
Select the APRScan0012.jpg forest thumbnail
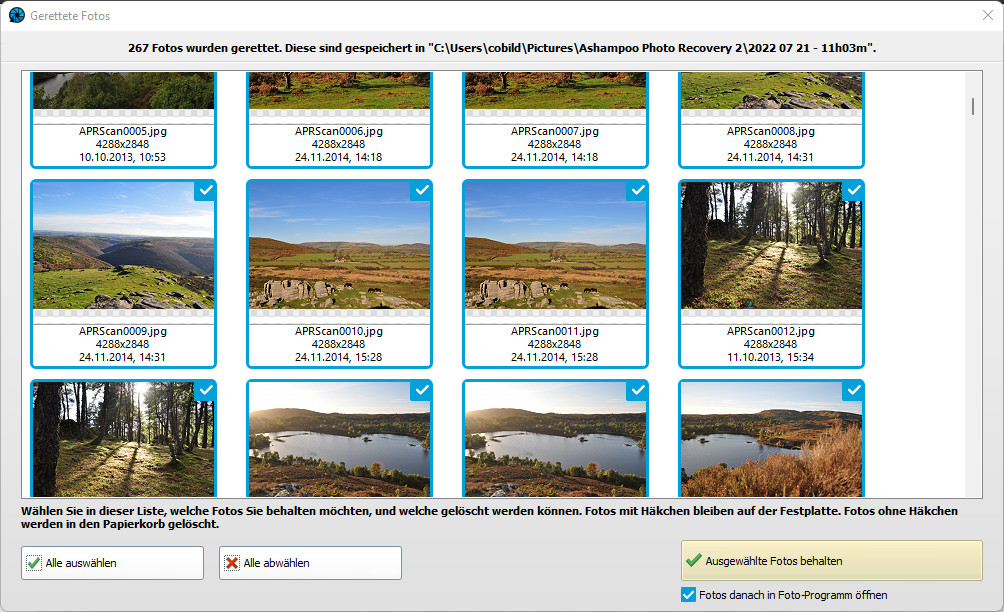click(771, 245)
